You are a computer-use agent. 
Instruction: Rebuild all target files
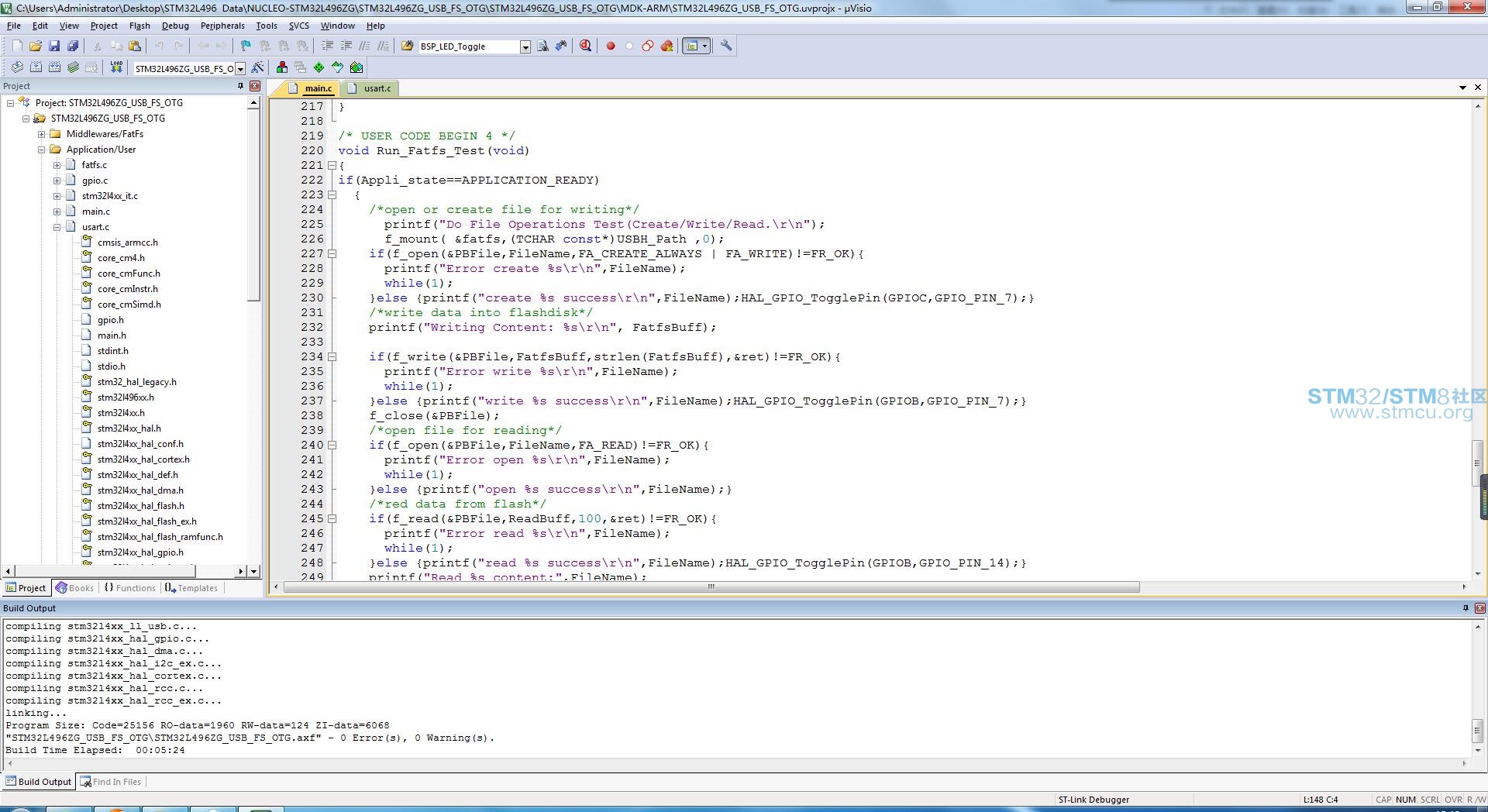click(x=54, y=68)
